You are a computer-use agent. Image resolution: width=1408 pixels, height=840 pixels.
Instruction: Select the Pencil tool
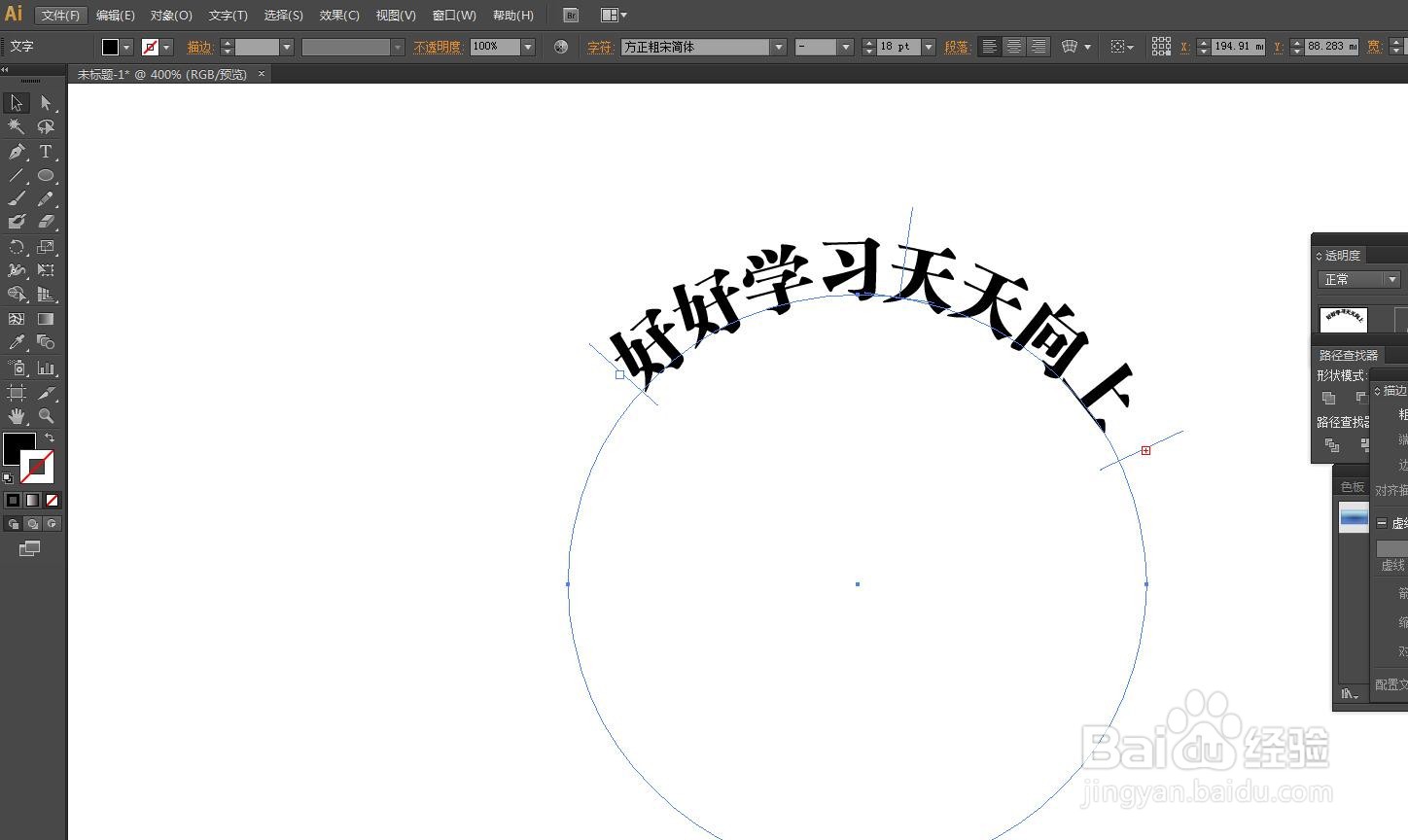(46, 198)
